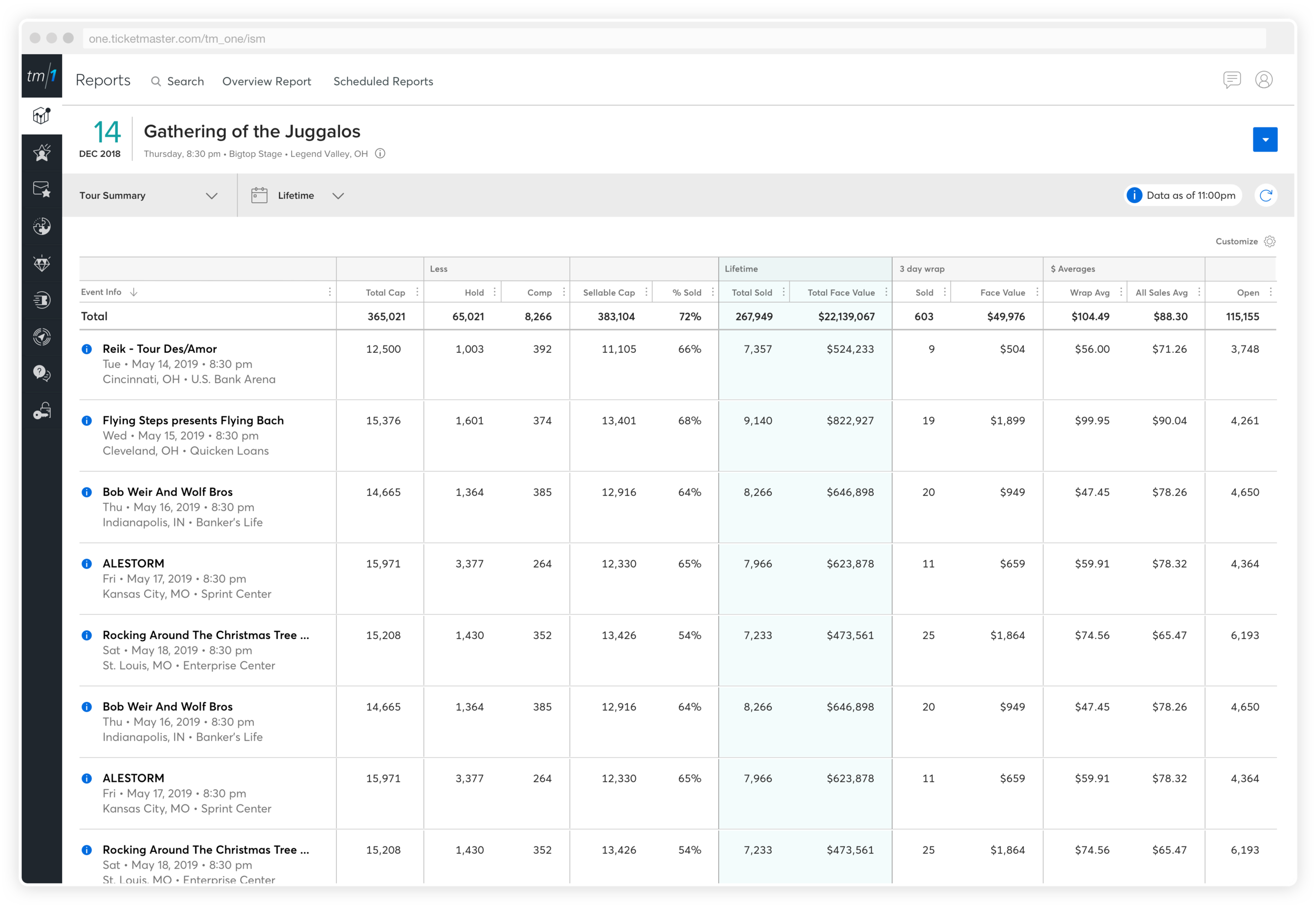The height and width of the screenshot is (905, 1316).
Task: Open the envelope with star sidebar icon
Action: point(42,190)
